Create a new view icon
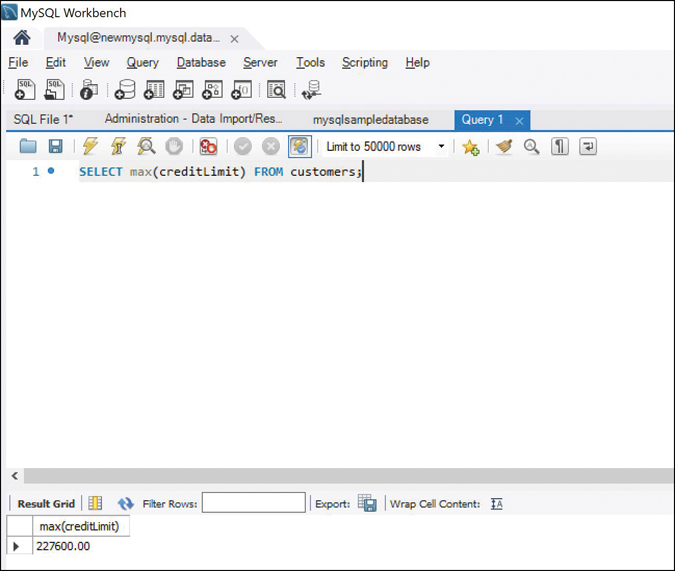The height and width of the screenshot is (571, 675). click(183, 90)
